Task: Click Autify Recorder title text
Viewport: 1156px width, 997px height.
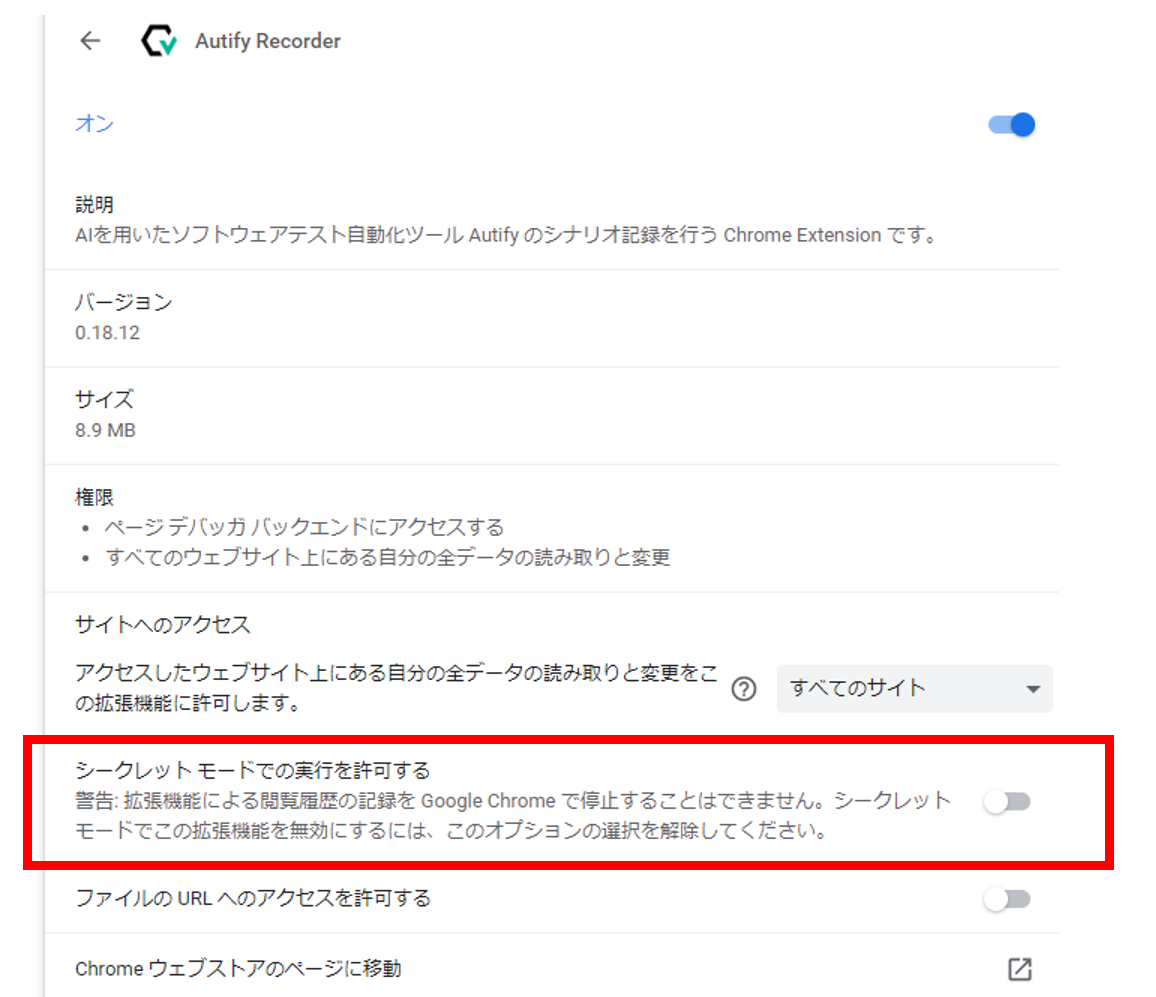Action: tap(268, 41)
